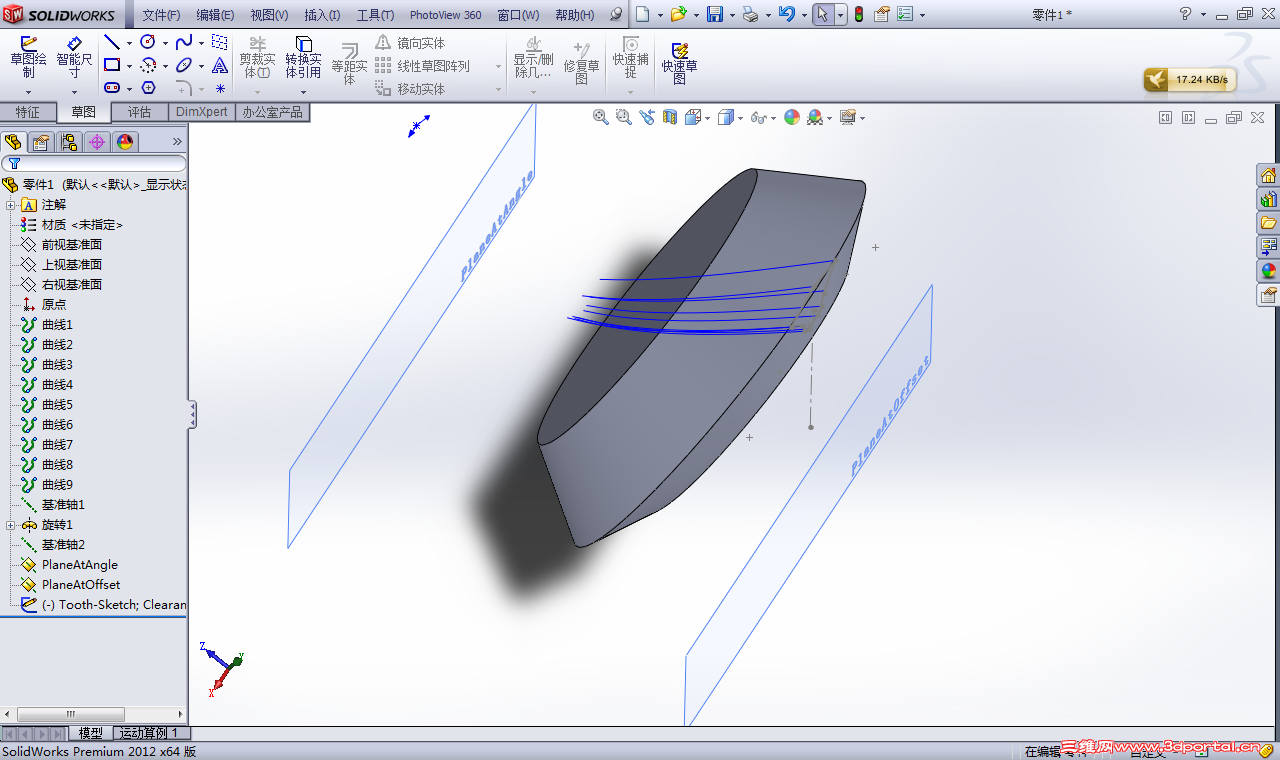Open the 草图绘制 dropdown arrow
The width and height of the screenshot is (1280, 760).
28,92
